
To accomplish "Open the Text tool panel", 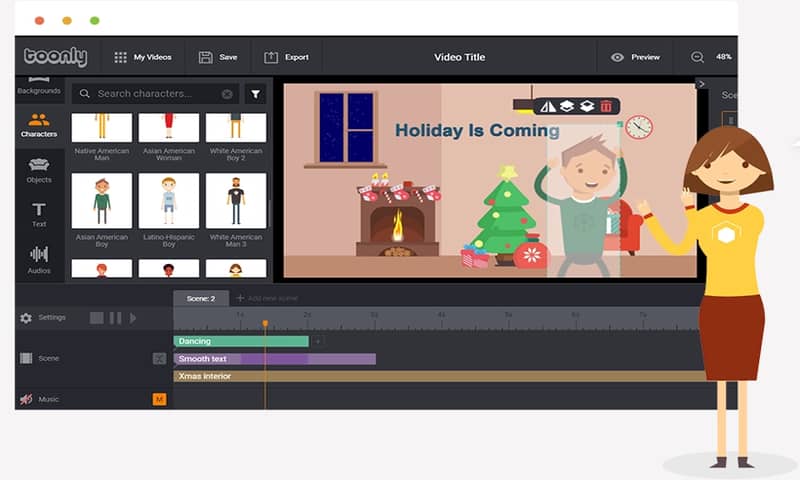I will 39,214.
